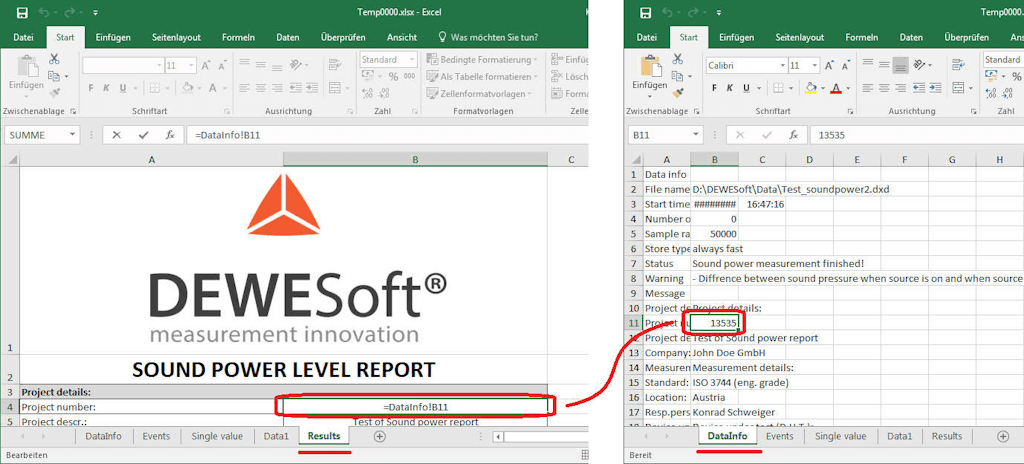Open Zellenformatvorlagen dropdown

click(477, 93)
